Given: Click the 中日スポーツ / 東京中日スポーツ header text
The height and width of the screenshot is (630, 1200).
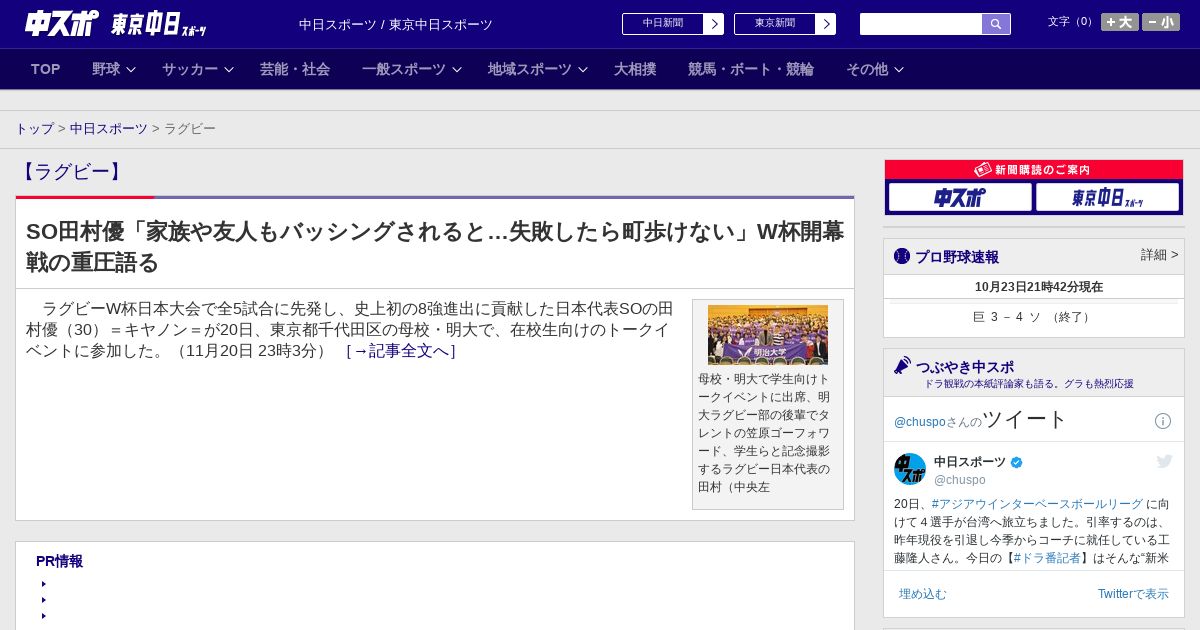Looking at the screenshot, I should click(x=396, y=25).
